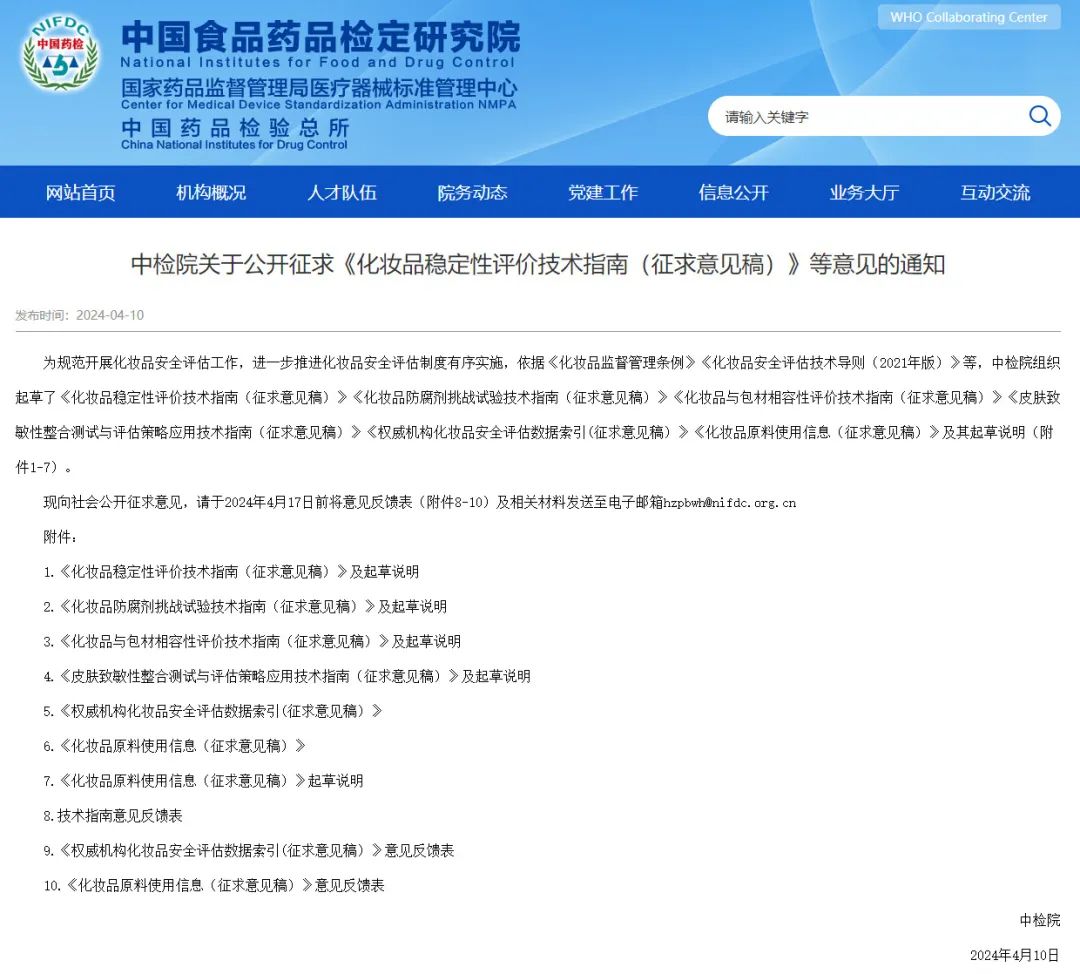Open attachment 7 化妆品原料使用信息起草说明
Screen dimensions: 1080x974
pos(202,780)
